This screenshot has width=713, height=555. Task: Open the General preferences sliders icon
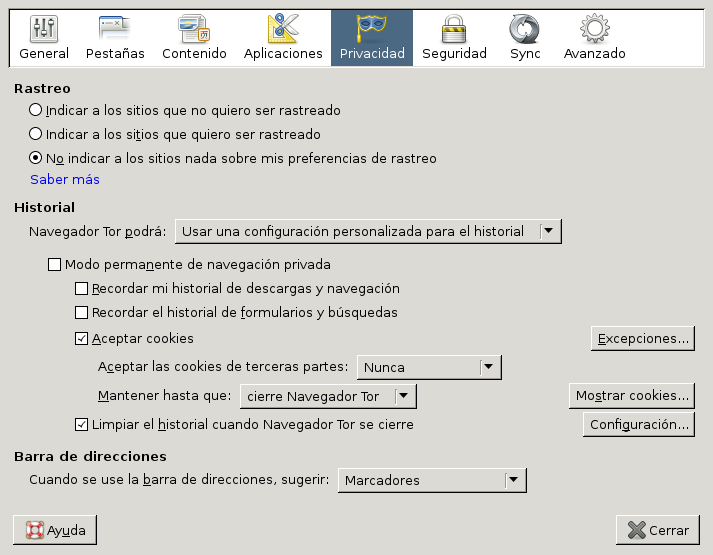coord(44,29)
